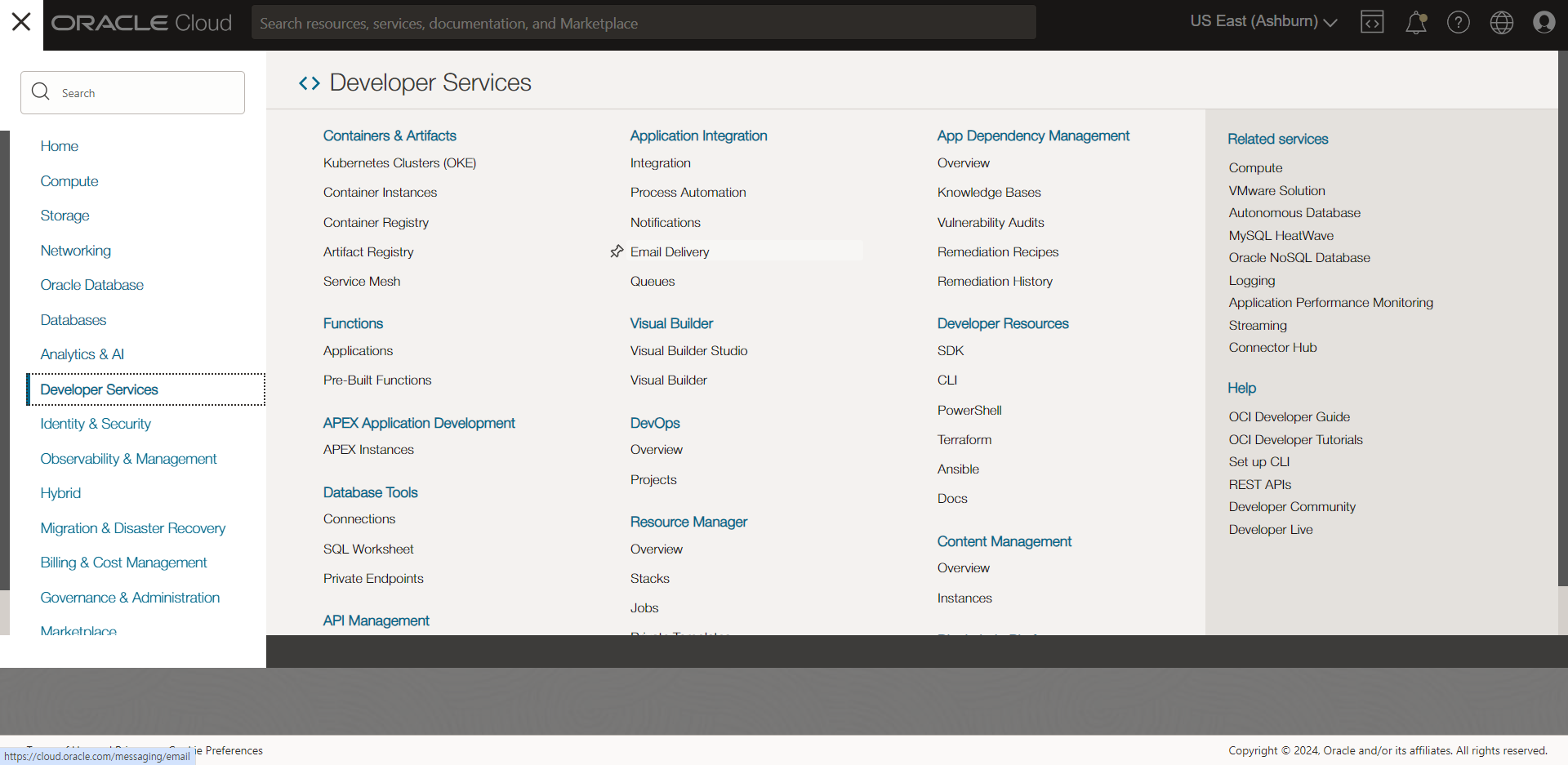Open the help question mark icon
The width and height of the screenshot is (1568, 765).
tap(1459, 22)
